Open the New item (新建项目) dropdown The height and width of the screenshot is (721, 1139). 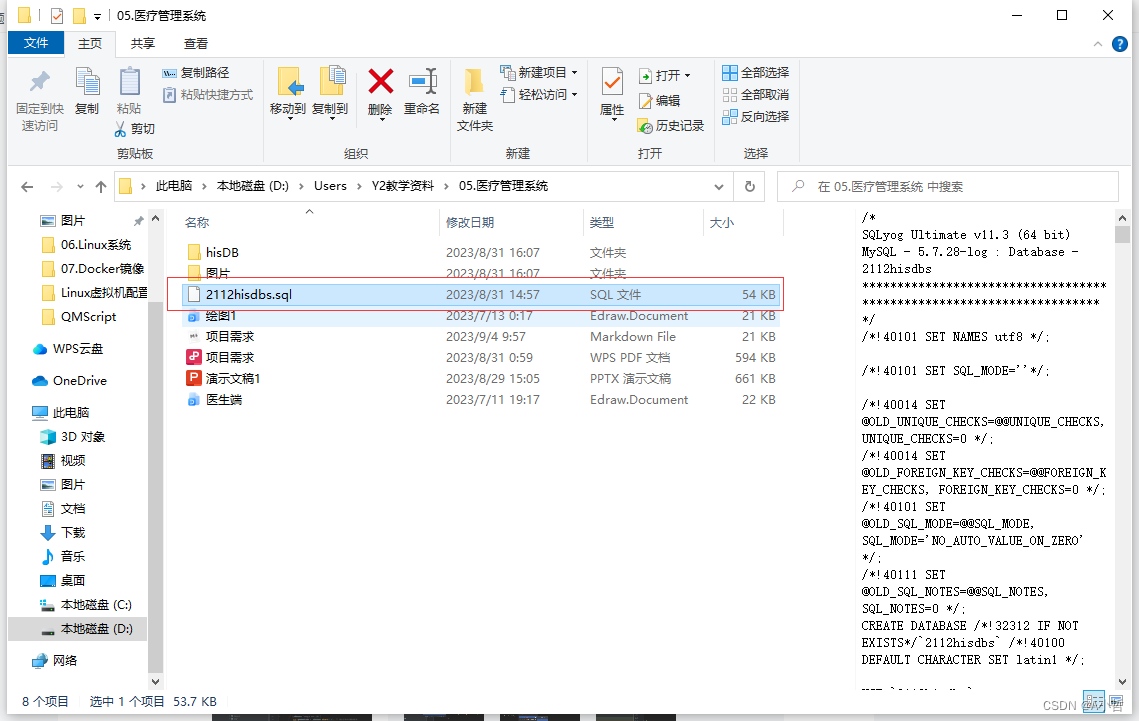click(x=538, y=73)
